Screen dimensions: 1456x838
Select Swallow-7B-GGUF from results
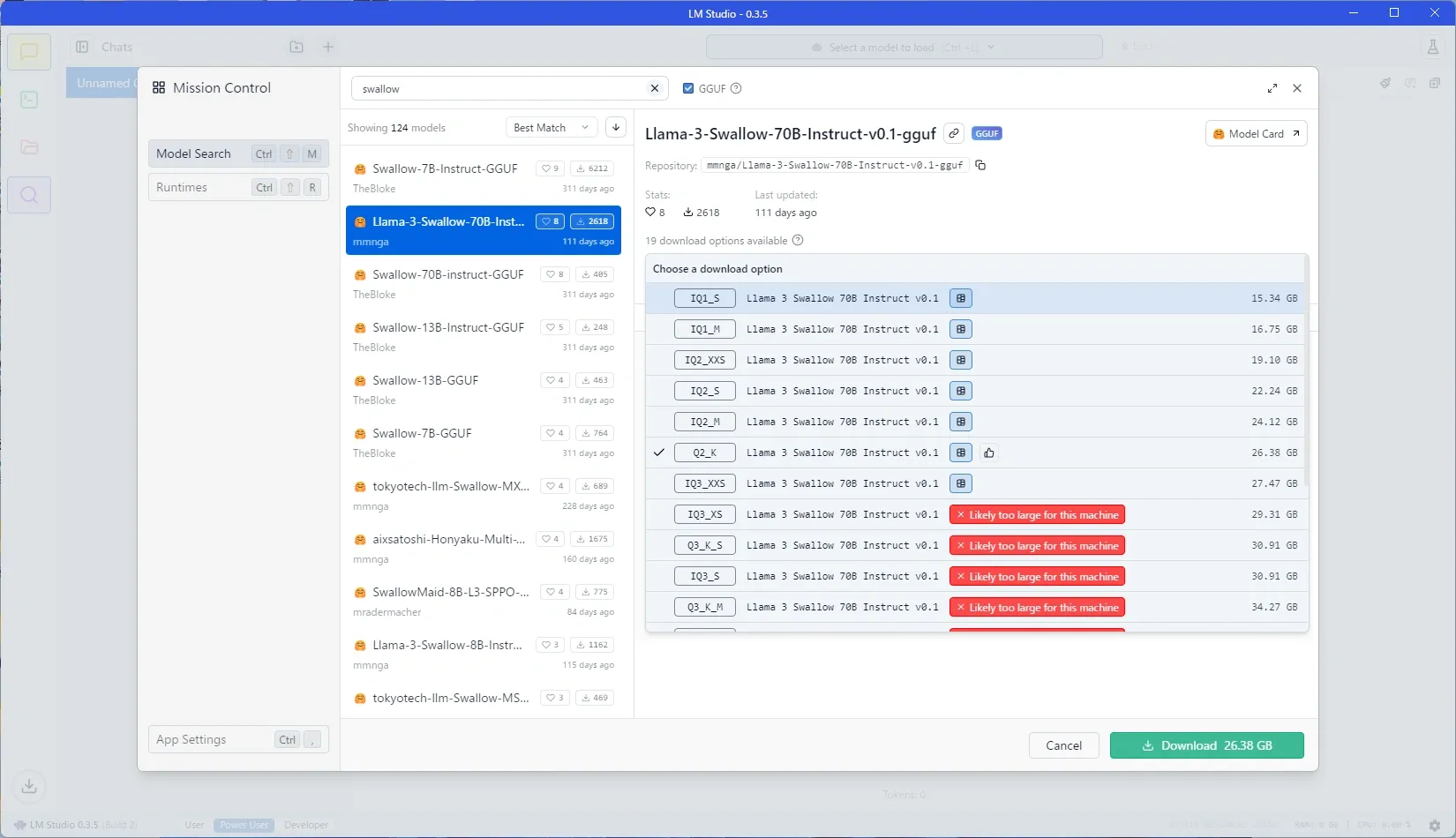tap(484, 442)
